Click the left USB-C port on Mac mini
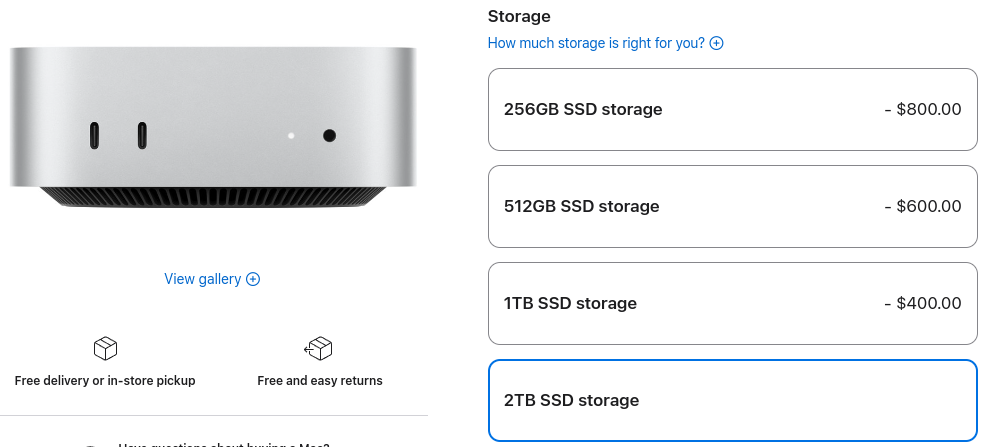This screenshot has width=984, height=447. [x=95, y=134]
